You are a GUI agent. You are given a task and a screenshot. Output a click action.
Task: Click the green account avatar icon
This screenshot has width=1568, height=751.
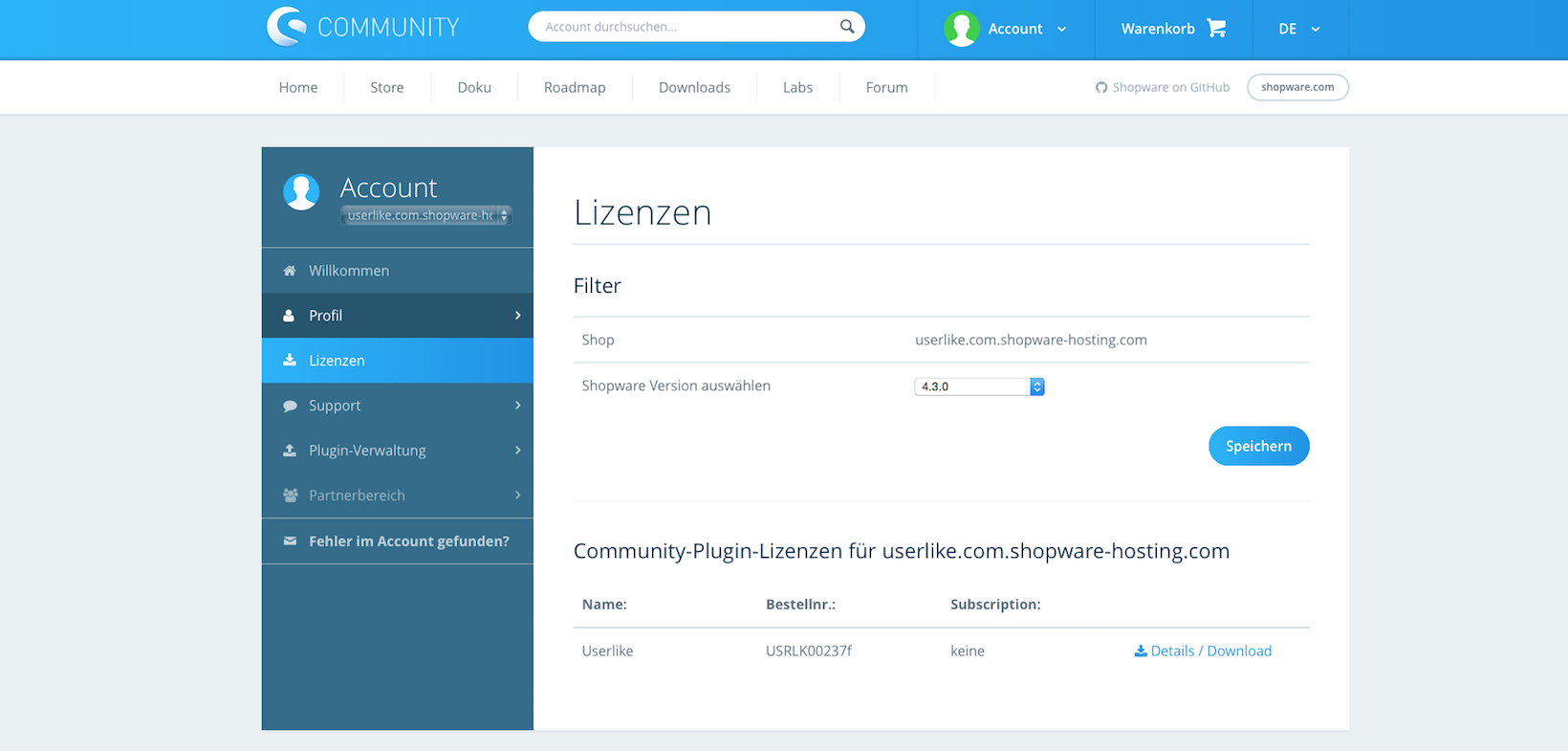point(961,29)
